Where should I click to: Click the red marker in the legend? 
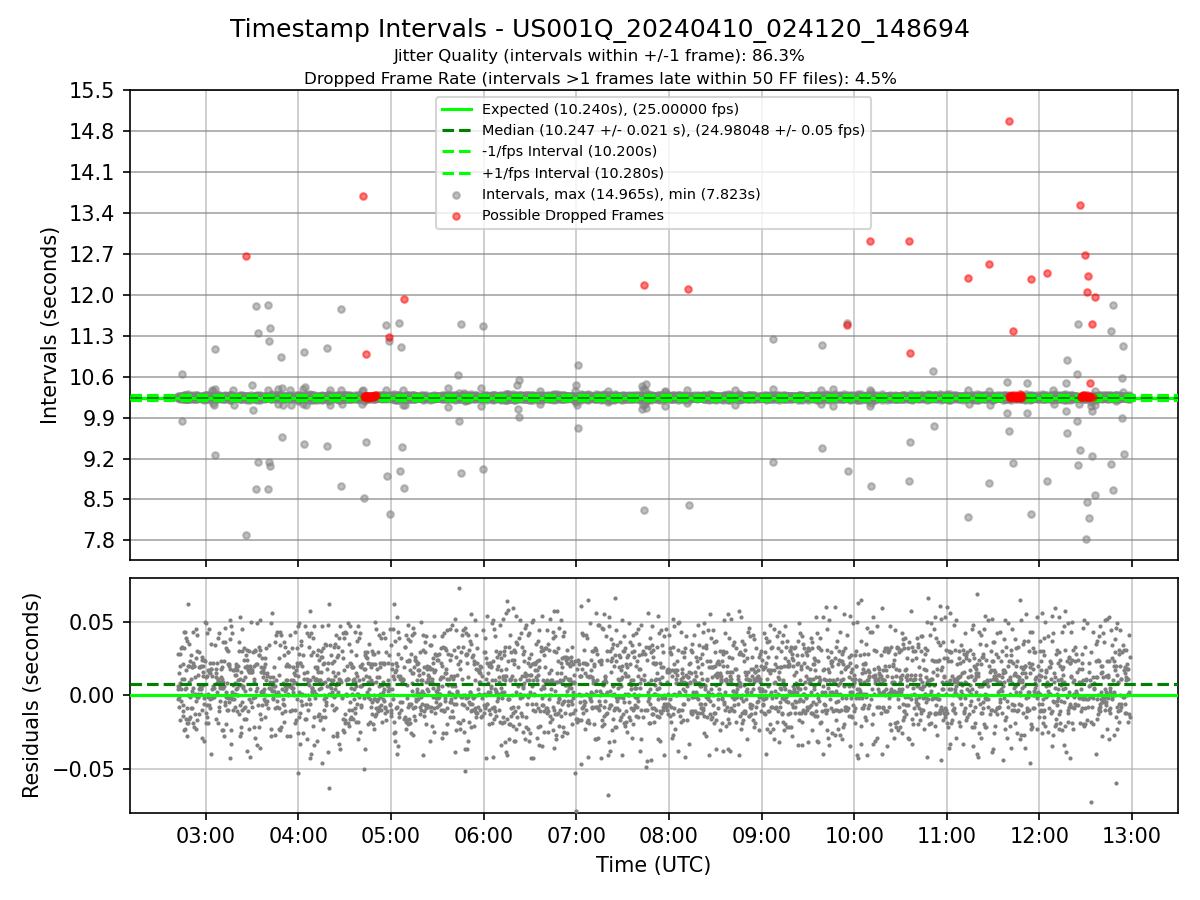tap(457, 215)
